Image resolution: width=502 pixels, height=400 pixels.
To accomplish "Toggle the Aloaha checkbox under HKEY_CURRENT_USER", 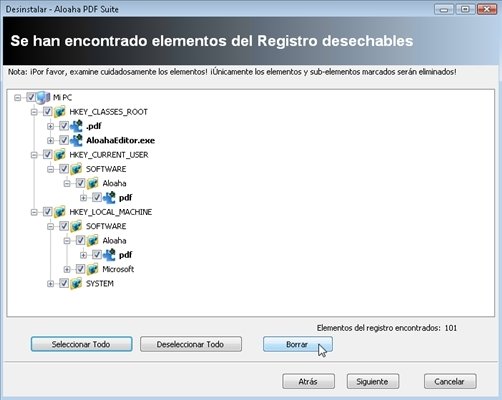I will (x=80, y=183).
